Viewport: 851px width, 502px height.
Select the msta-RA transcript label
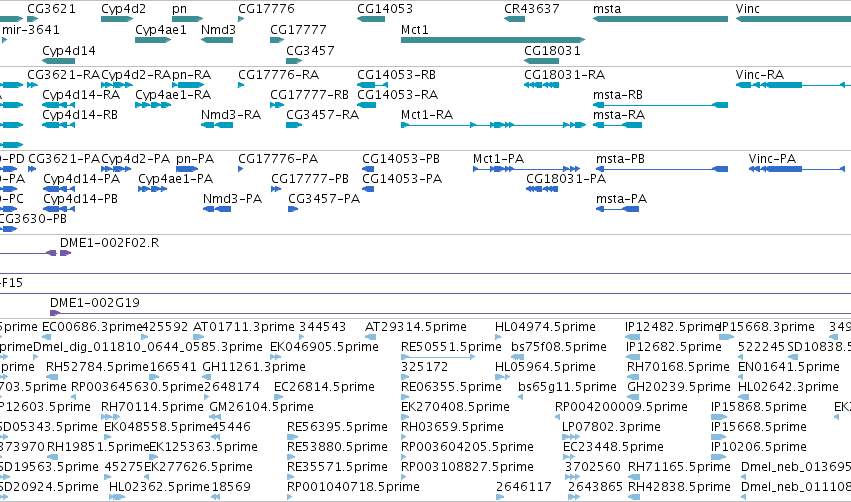[619, 115]
